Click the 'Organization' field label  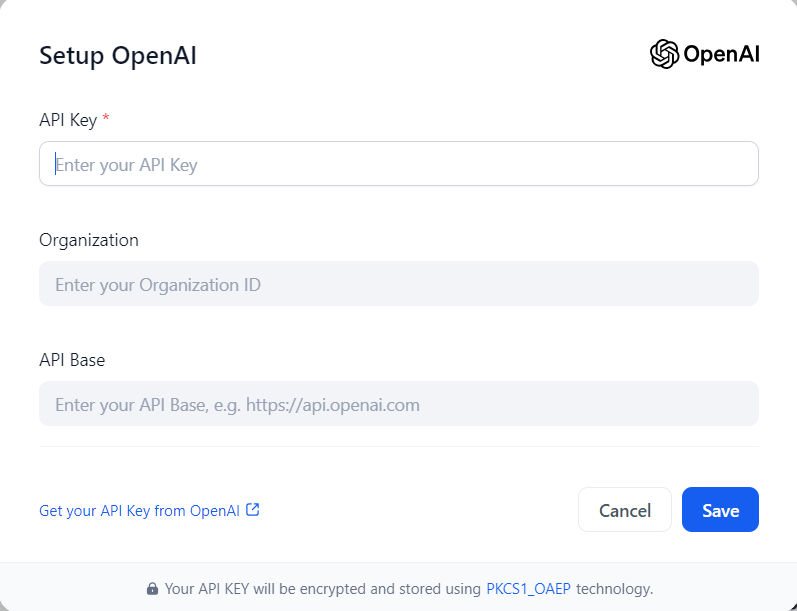[x=89, y=240]
